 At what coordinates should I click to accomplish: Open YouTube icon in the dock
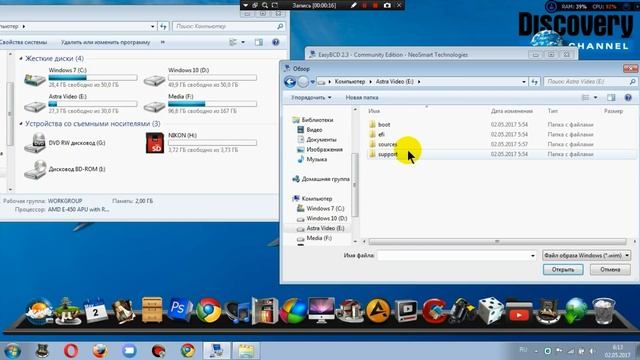pyautogui.click(x=519, y=313)
